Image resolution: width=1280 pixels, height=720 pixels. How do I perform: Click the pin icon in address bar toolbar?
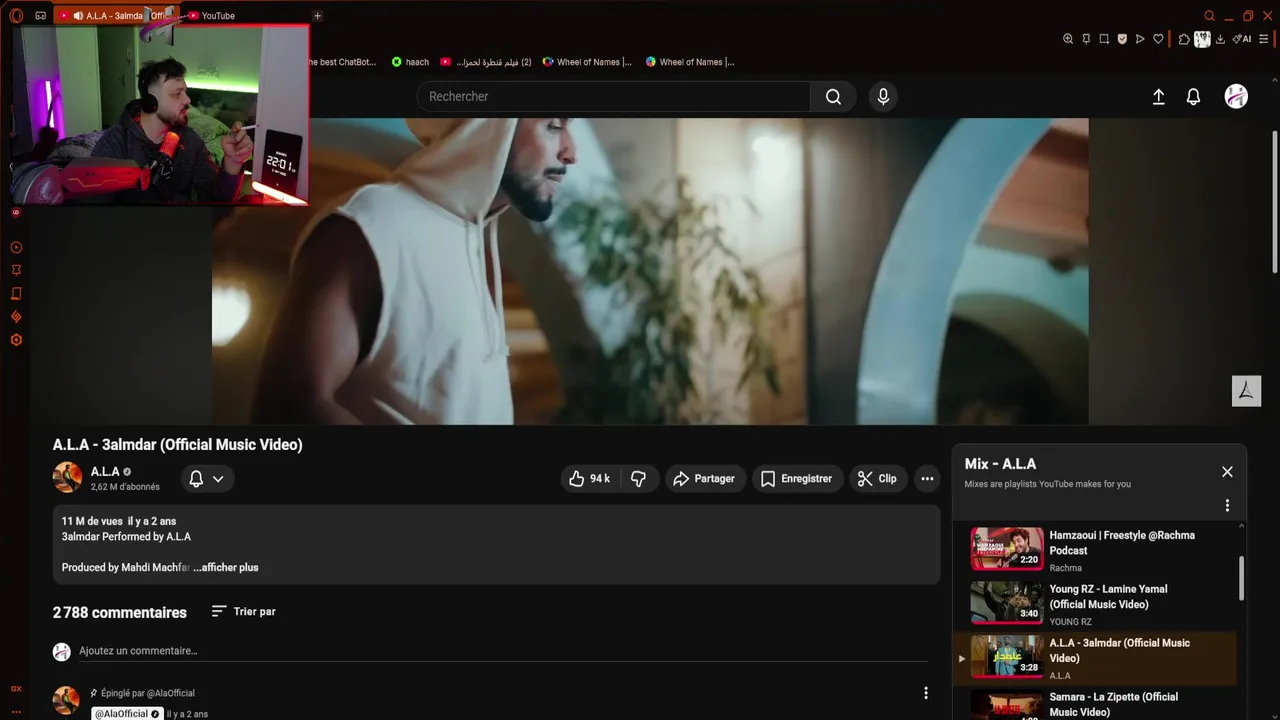click(x=1086, y=39)
